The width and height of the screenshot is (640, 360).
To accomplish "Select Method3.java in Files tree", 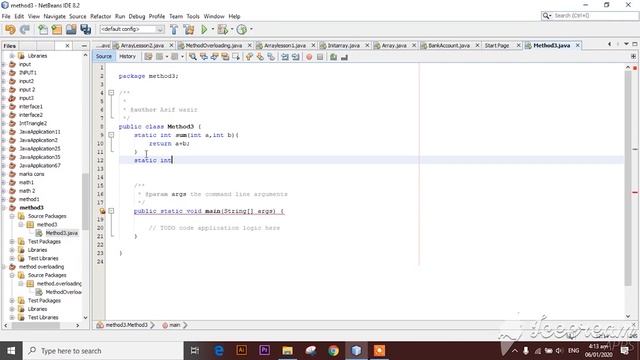I will 61,233.
